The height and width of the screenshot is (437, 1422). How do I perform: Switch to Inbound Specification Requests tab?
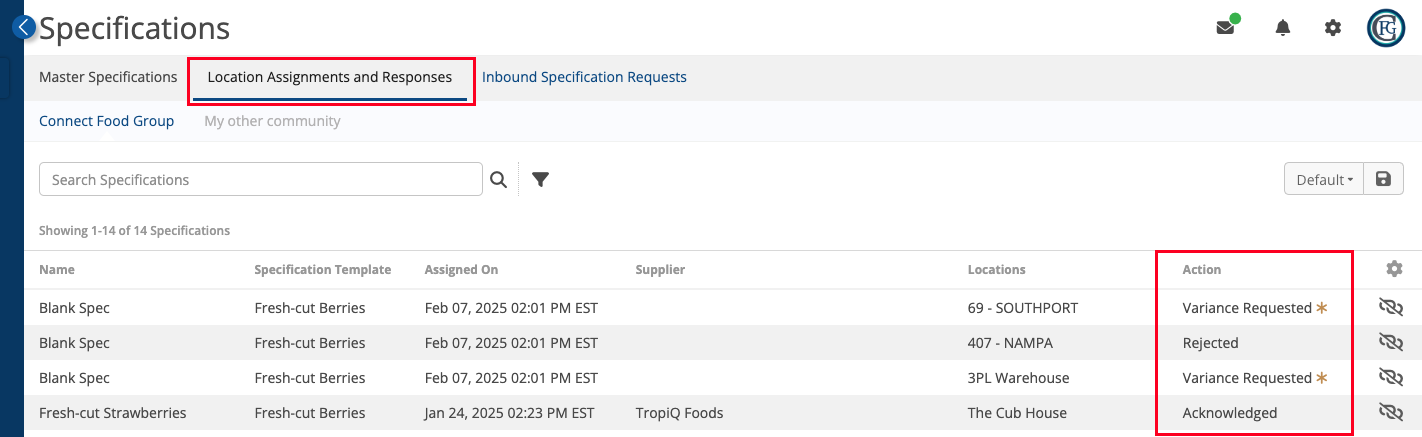click(584, 77)
